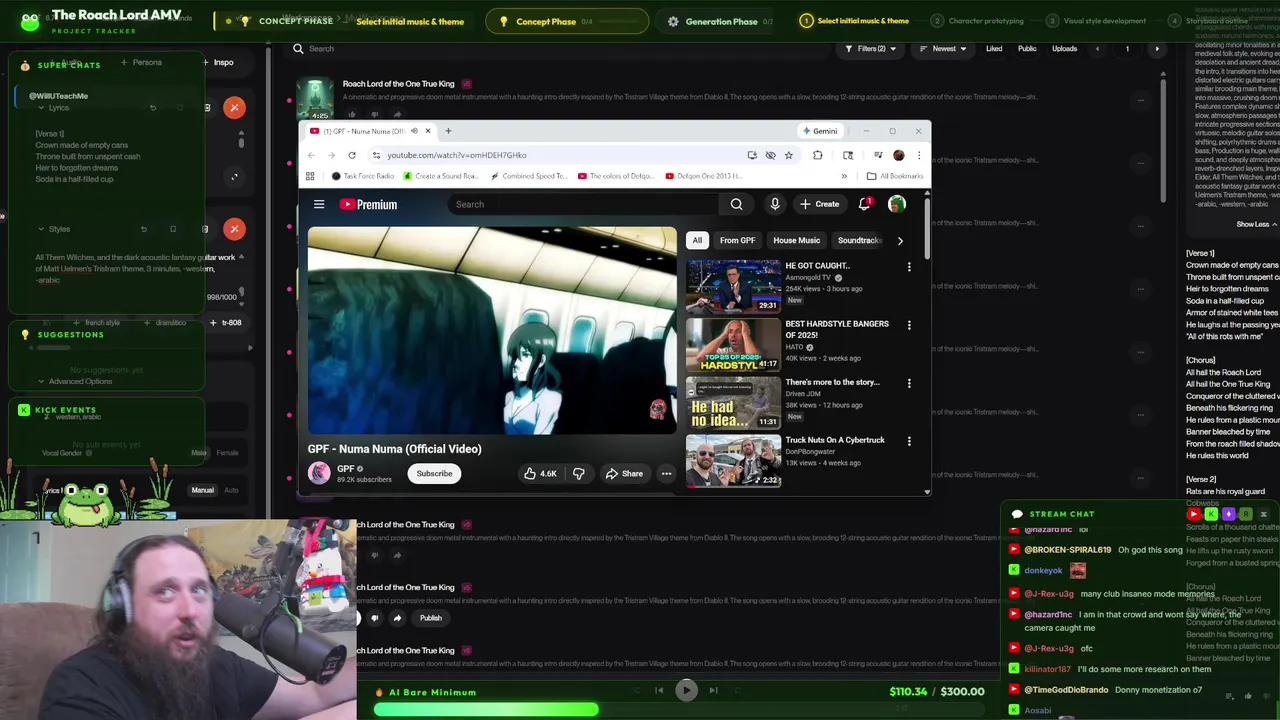This screenshot has width=1280, height=720.
Task: Activate YouTube voice search microphone
Action: pyautogui.click(x=775, y=204)
